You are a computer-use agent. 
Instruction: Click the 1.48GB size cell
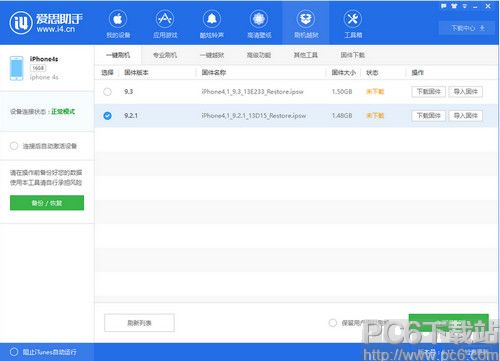[342, 116]
